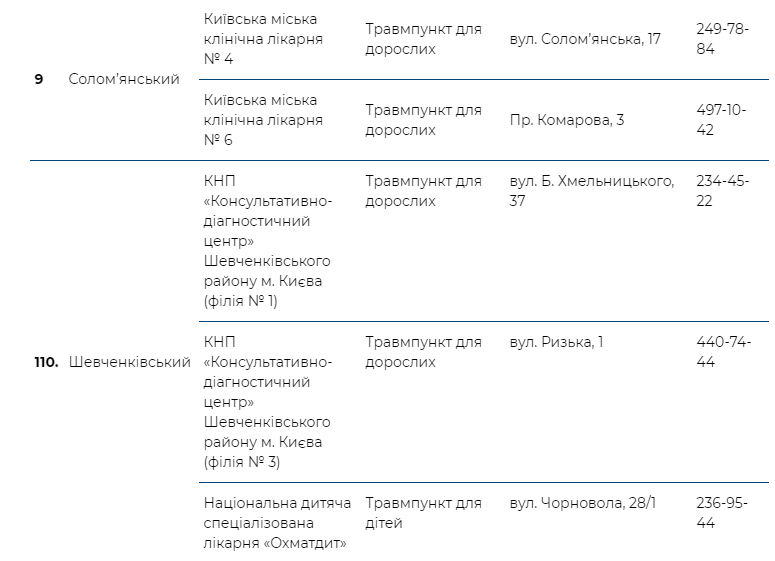Click phone number 236-95-44

[722, 513]
